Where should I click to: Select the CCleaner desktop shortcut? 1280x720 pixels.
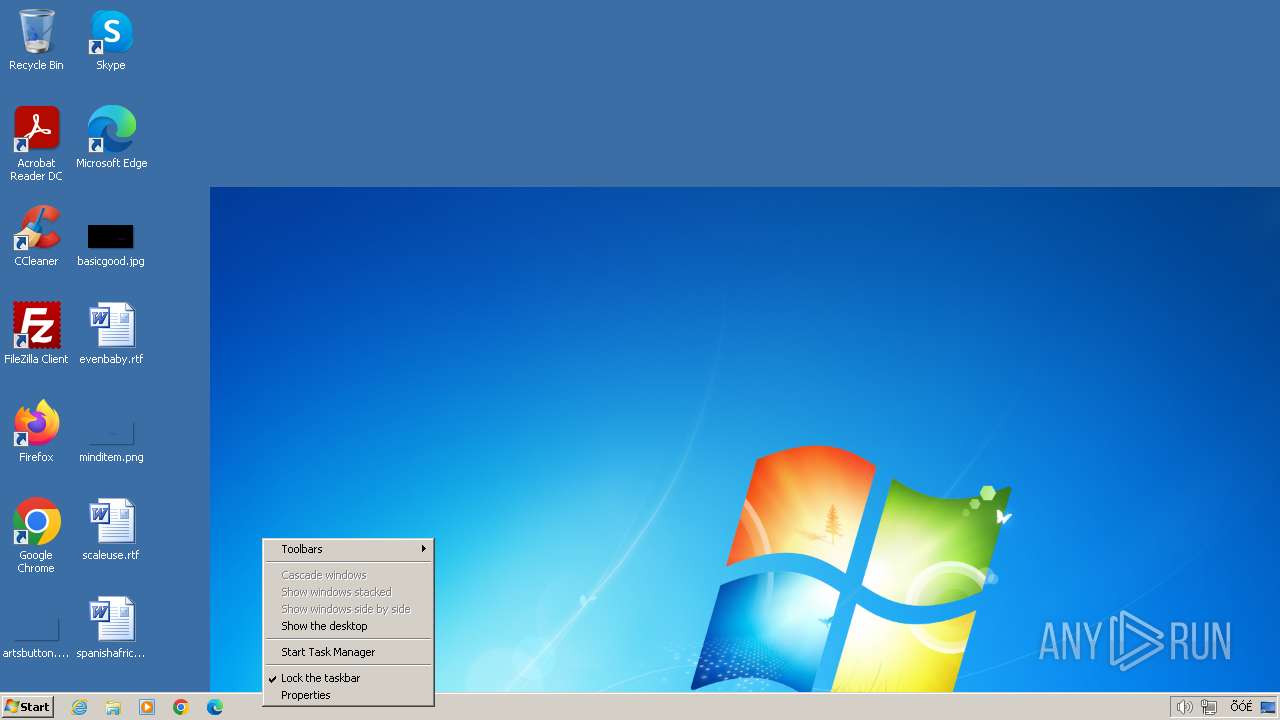tap(36, 227)
